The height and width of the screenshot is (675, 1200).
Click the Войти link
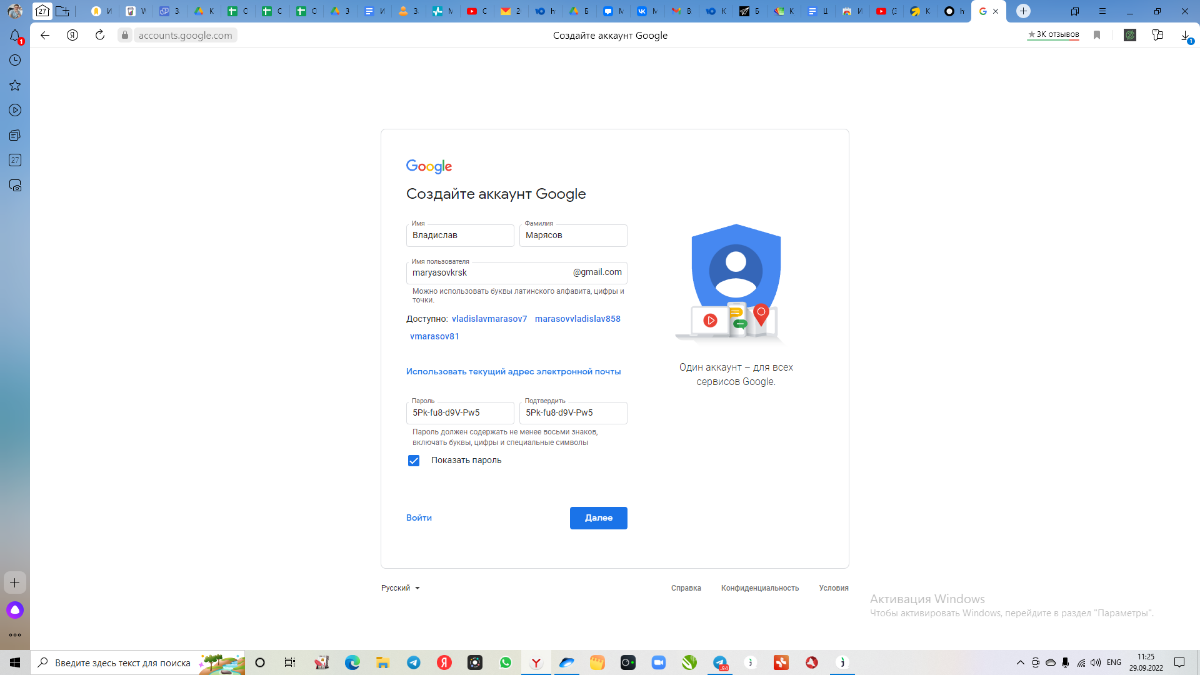(419, 518)
